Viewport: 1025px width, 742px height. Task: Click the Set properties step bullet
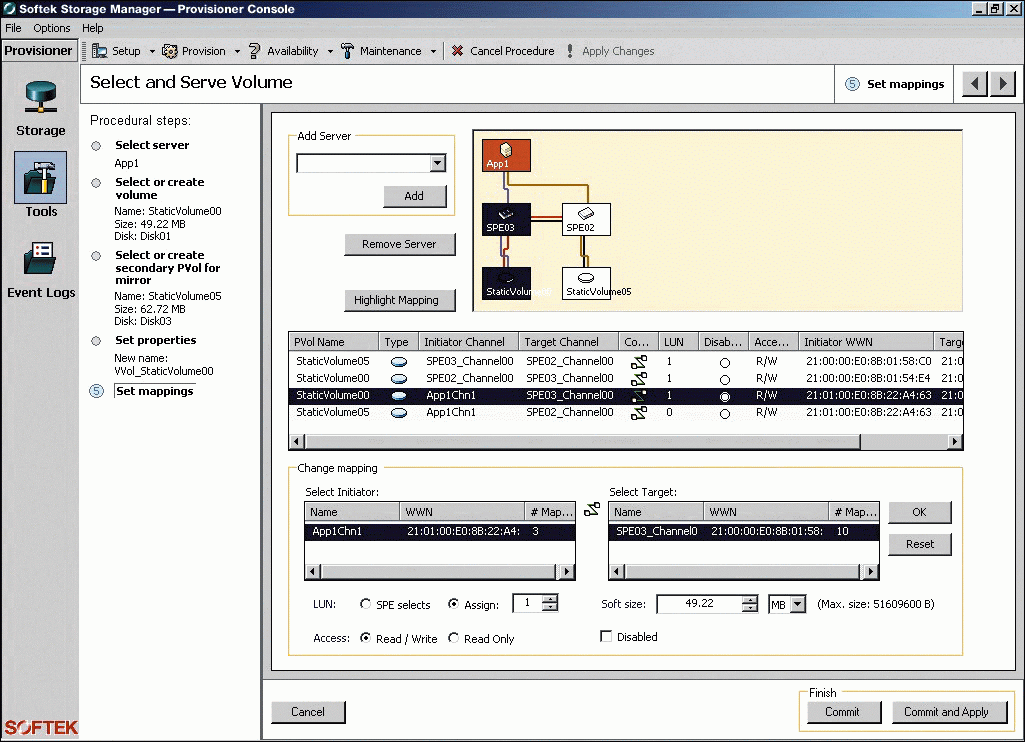click(x=96, y=341)
